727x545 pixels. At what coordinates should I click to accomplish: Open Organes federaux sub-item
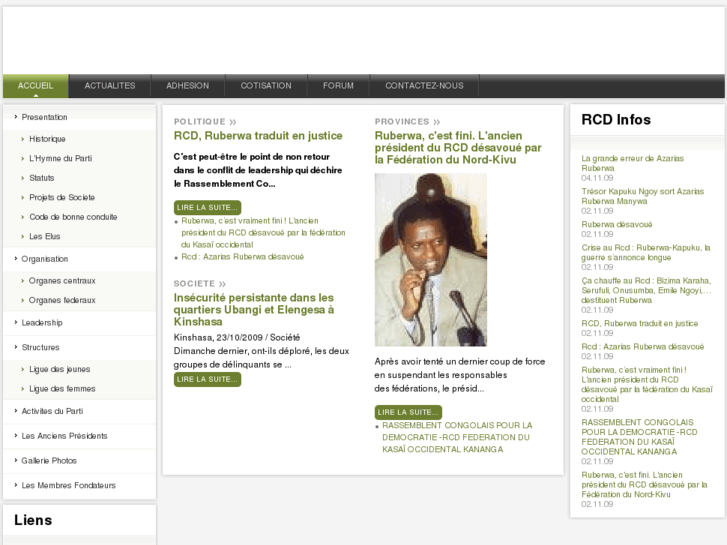[x=62, y=300]
